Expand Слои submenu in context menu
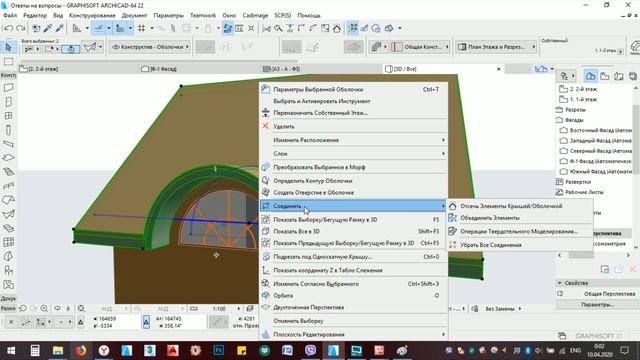This screenshot has width=640, height=360. 354,153
